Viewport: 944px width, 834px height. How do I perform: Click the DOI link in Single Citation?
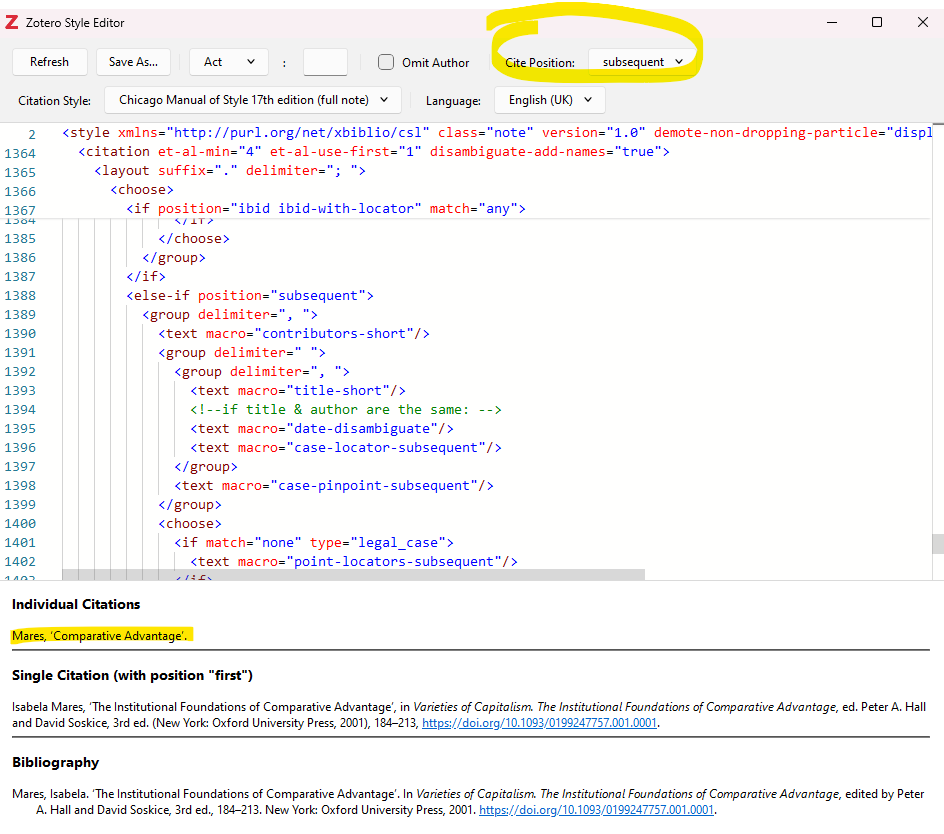(x=539, y=723)
